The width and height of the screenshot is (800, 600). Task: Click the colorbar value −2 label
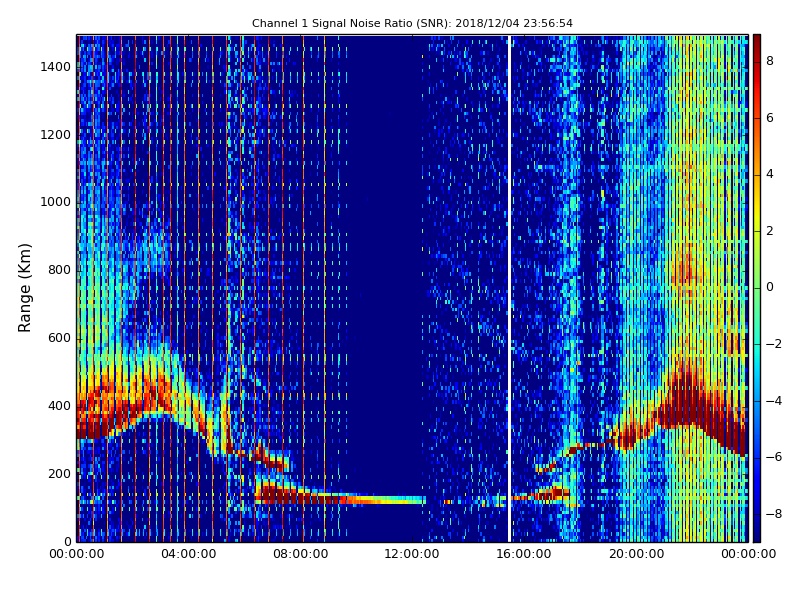point(773,344)
